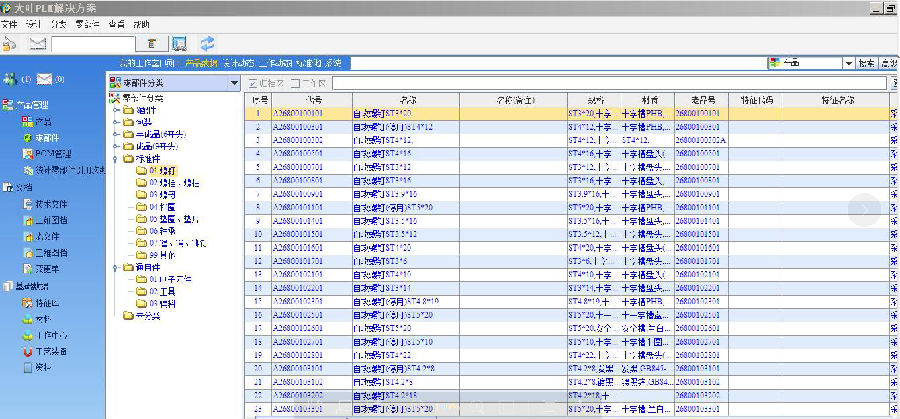Click the envelope mail icon in toolbar
The height and width of the screenshot is (419, 900).
point(38,43)
